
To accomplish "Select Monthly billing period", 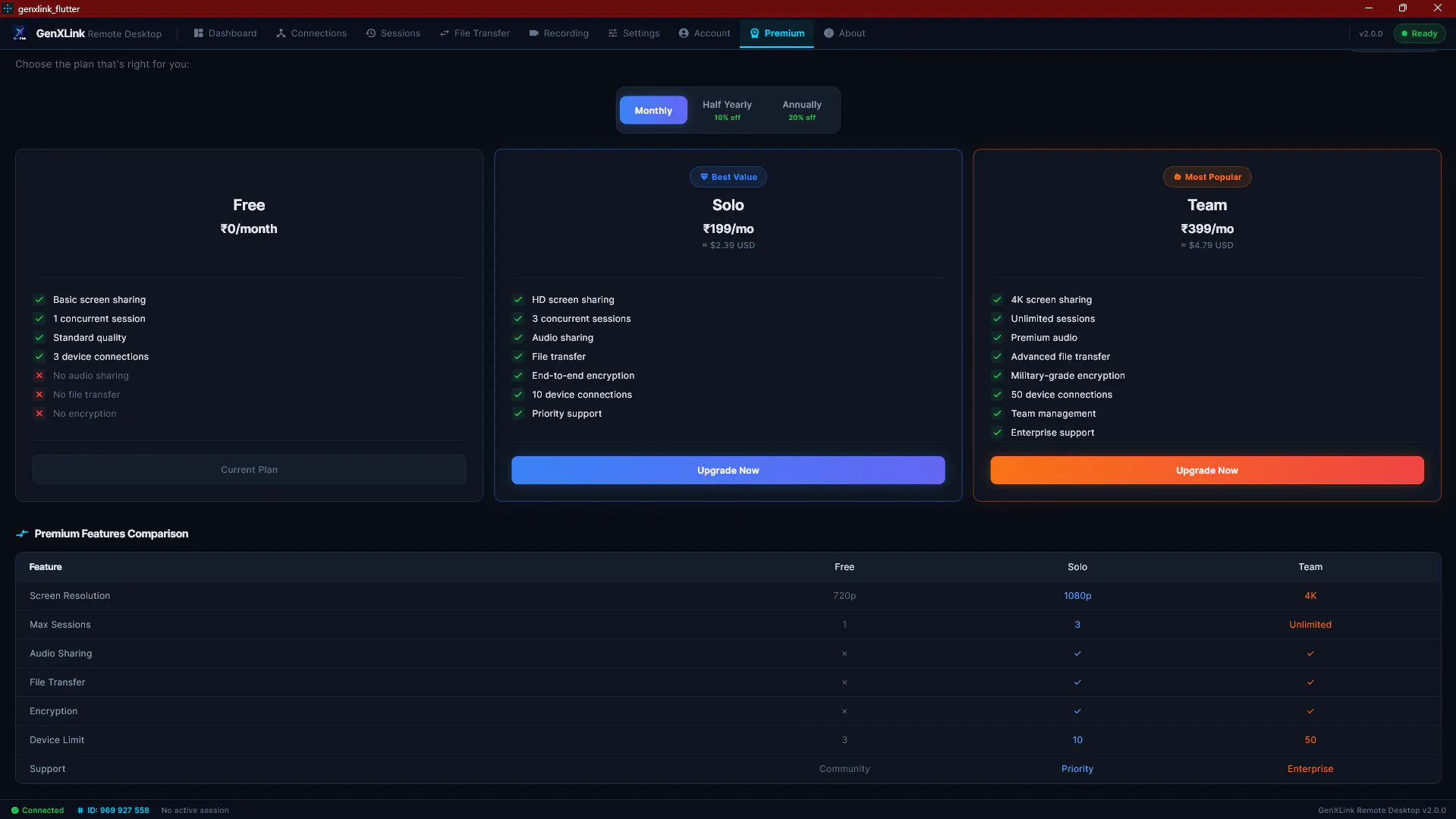I will click(x=653, y=110).
